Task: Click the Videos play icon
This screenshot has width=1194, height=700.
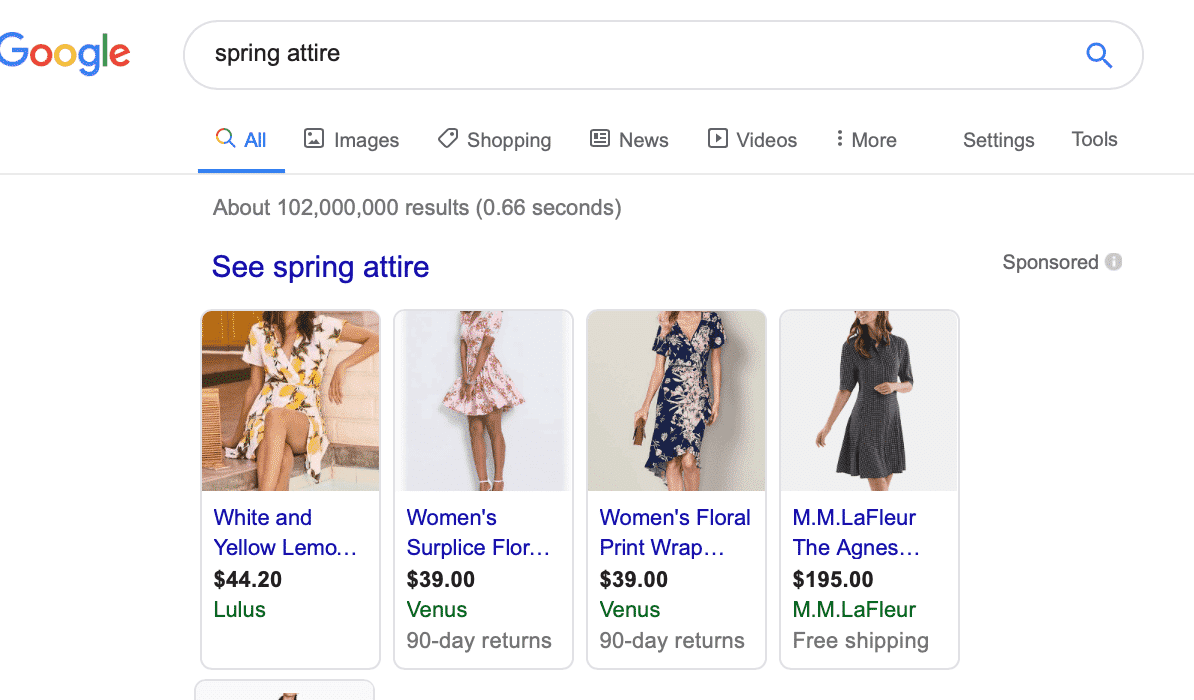Action: [x=717, y=139]
